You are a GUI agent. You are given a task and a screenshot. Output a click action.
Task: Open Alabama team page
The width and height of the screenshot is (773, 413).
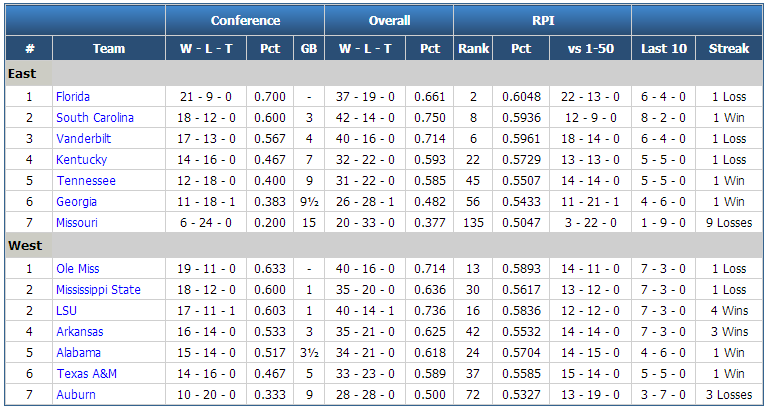click(78, 353)
